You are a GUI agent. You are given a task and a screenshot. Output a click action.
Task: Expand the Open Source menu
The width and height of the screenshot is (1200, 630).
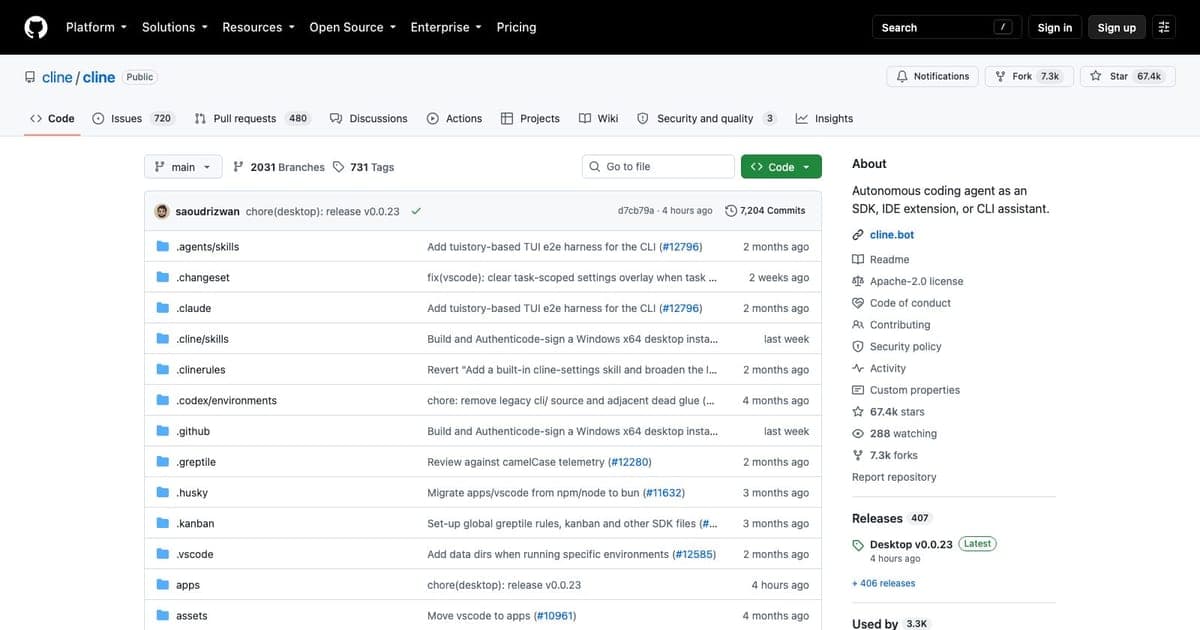(x=353, y=27)
